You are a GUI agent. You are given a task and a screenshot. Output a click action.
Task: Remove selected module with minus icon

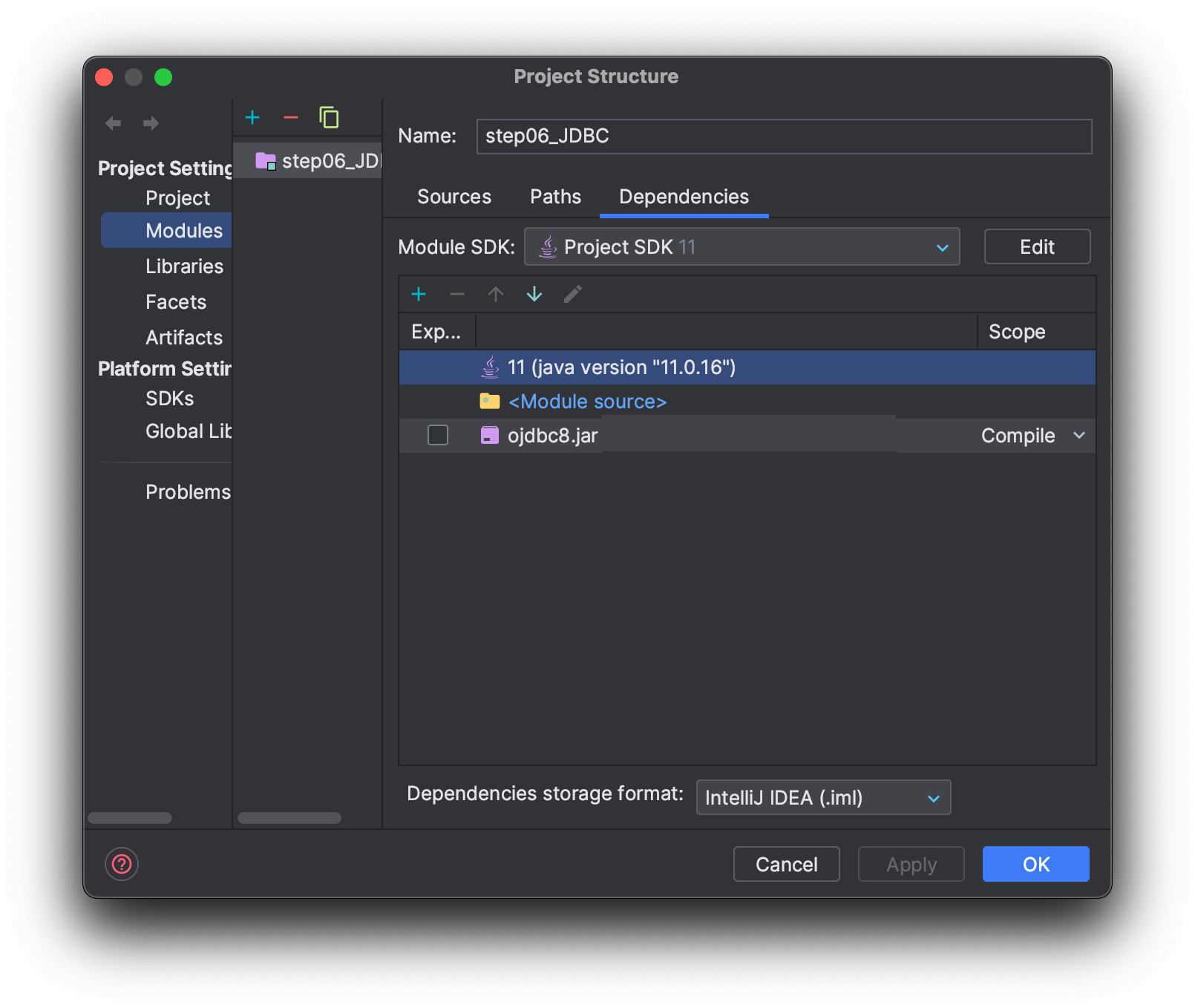(291, 117)
